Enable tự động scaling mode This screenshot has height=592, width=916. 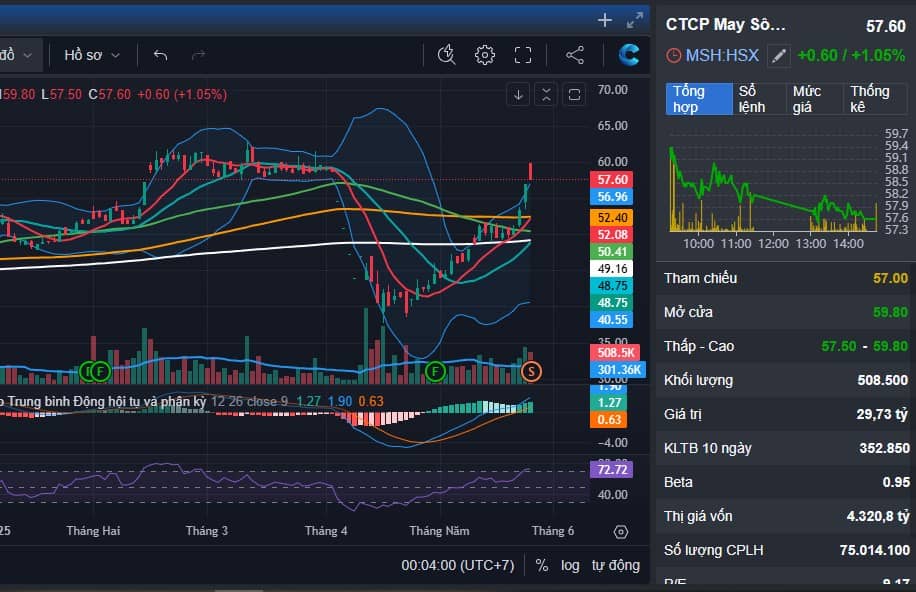point(614,565)
